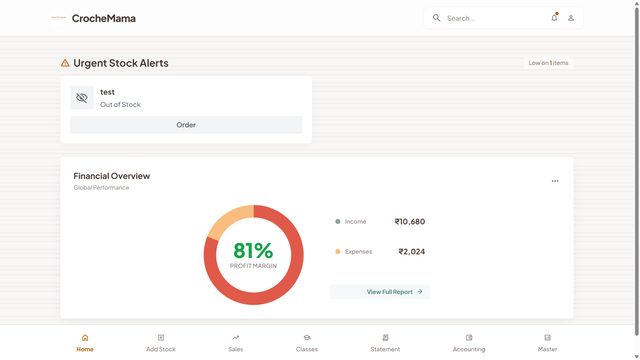Image resolution: width=640 pixels, height=360 pixels.
Task: Click the Global Performance subtitle
Action: point(101,188)
